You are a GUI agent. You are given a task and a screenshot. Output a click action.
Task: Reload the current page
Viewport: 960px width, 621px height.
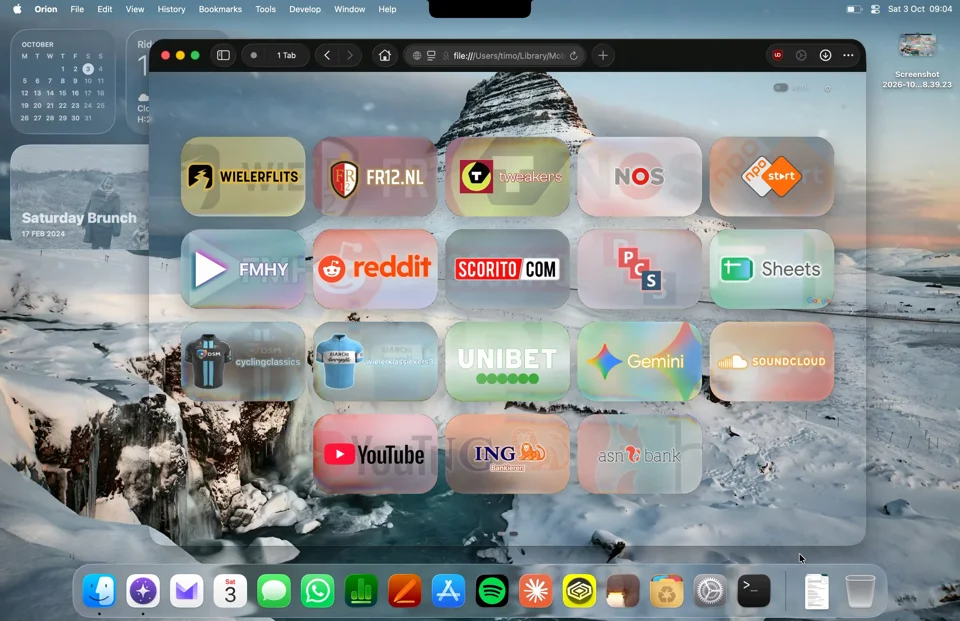[x=574, y=56]
